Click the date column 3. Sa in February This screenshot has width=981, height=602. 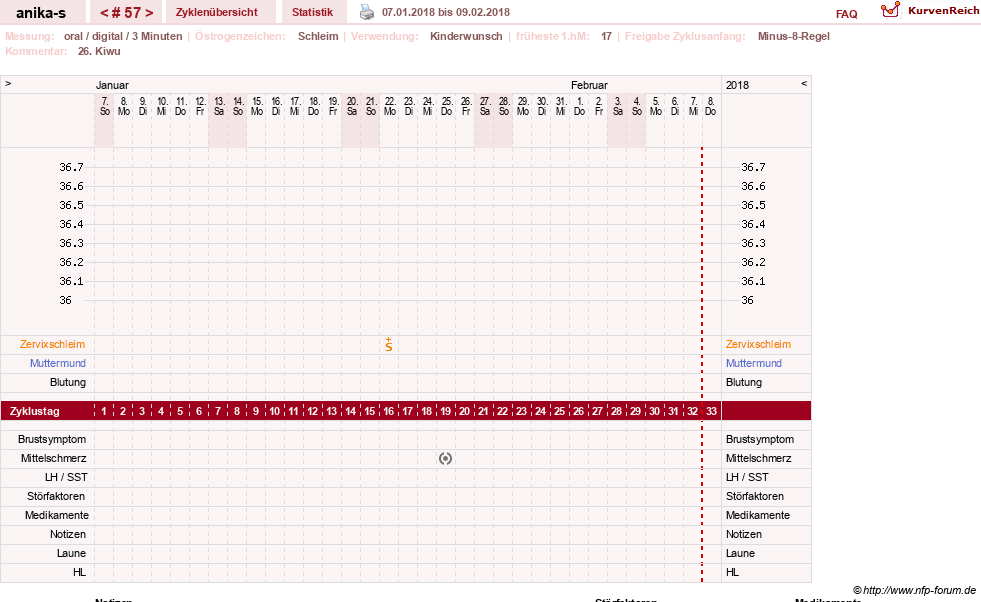point(618,106)
